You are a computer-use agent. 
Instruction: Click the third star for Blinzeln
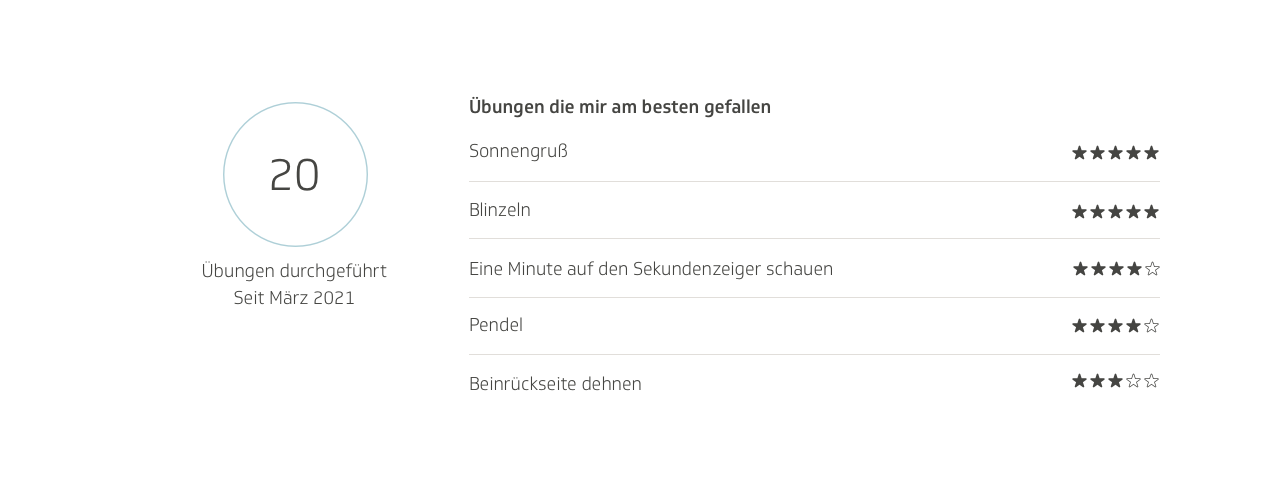(1115, 212)
